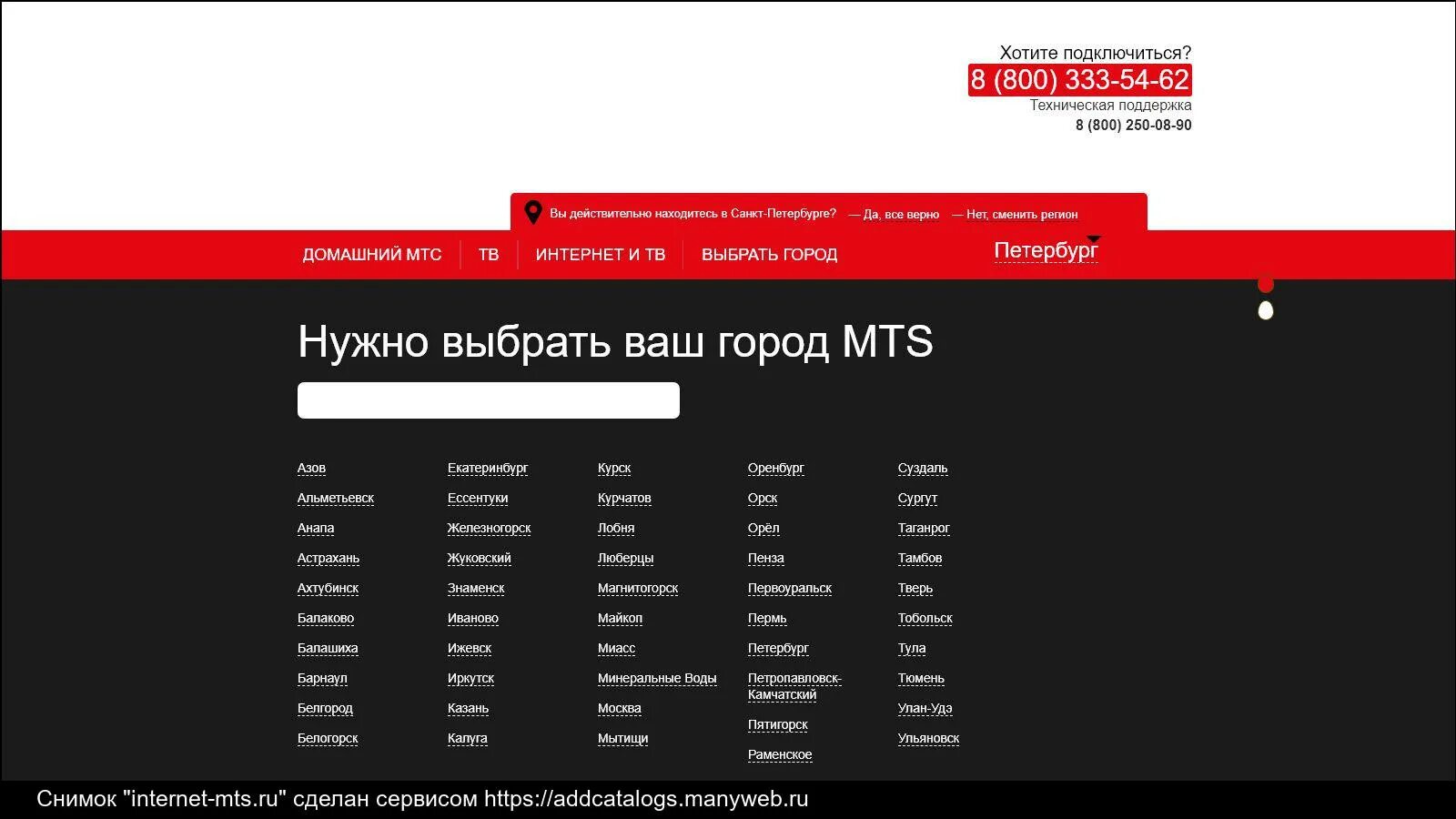Select Орёл from the list
Image resolution: width=1456 pixels, height=819 pixels.
tap(763, 528)
